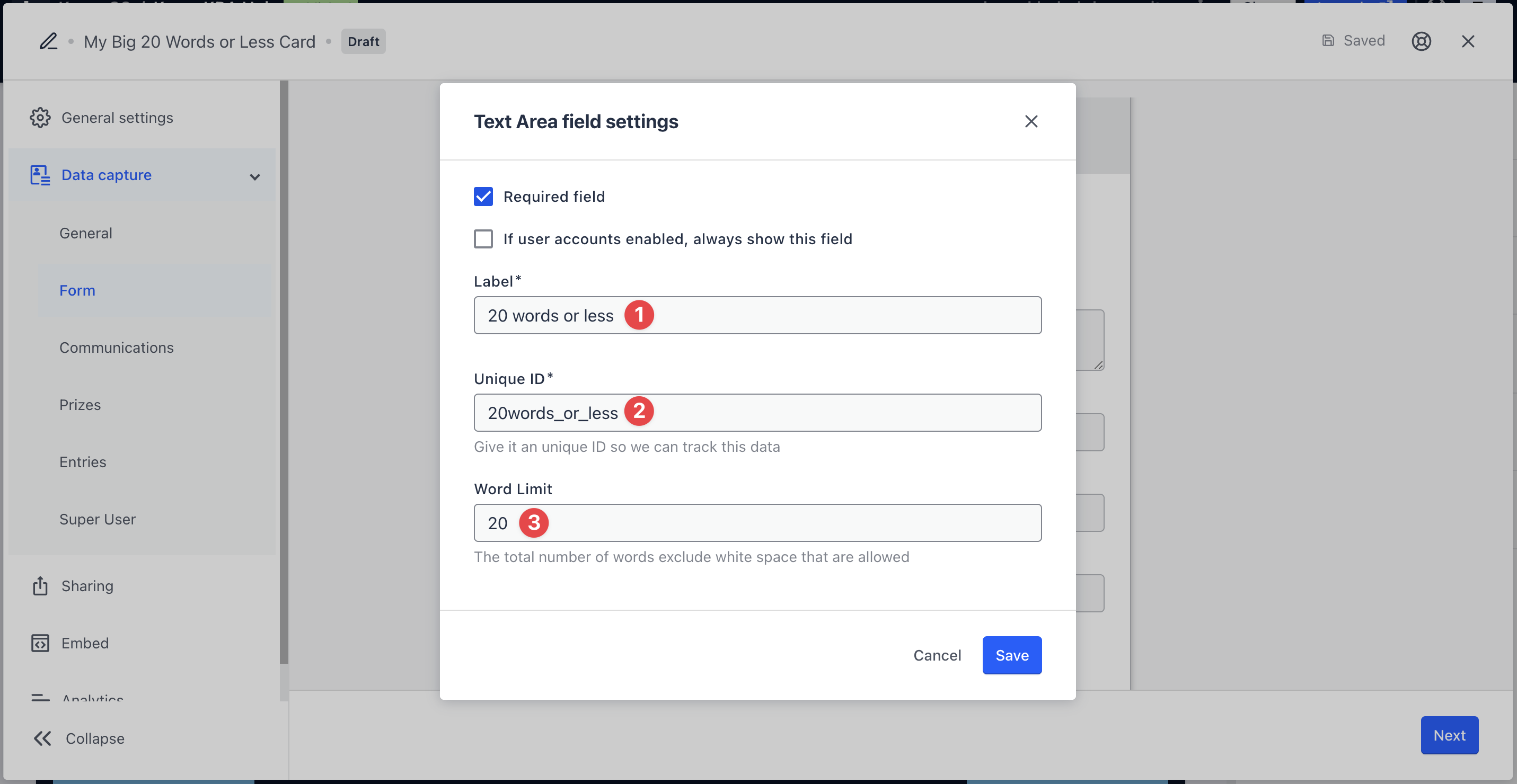
Task: Click the Unique ID input field
Action: coord(757,413)
